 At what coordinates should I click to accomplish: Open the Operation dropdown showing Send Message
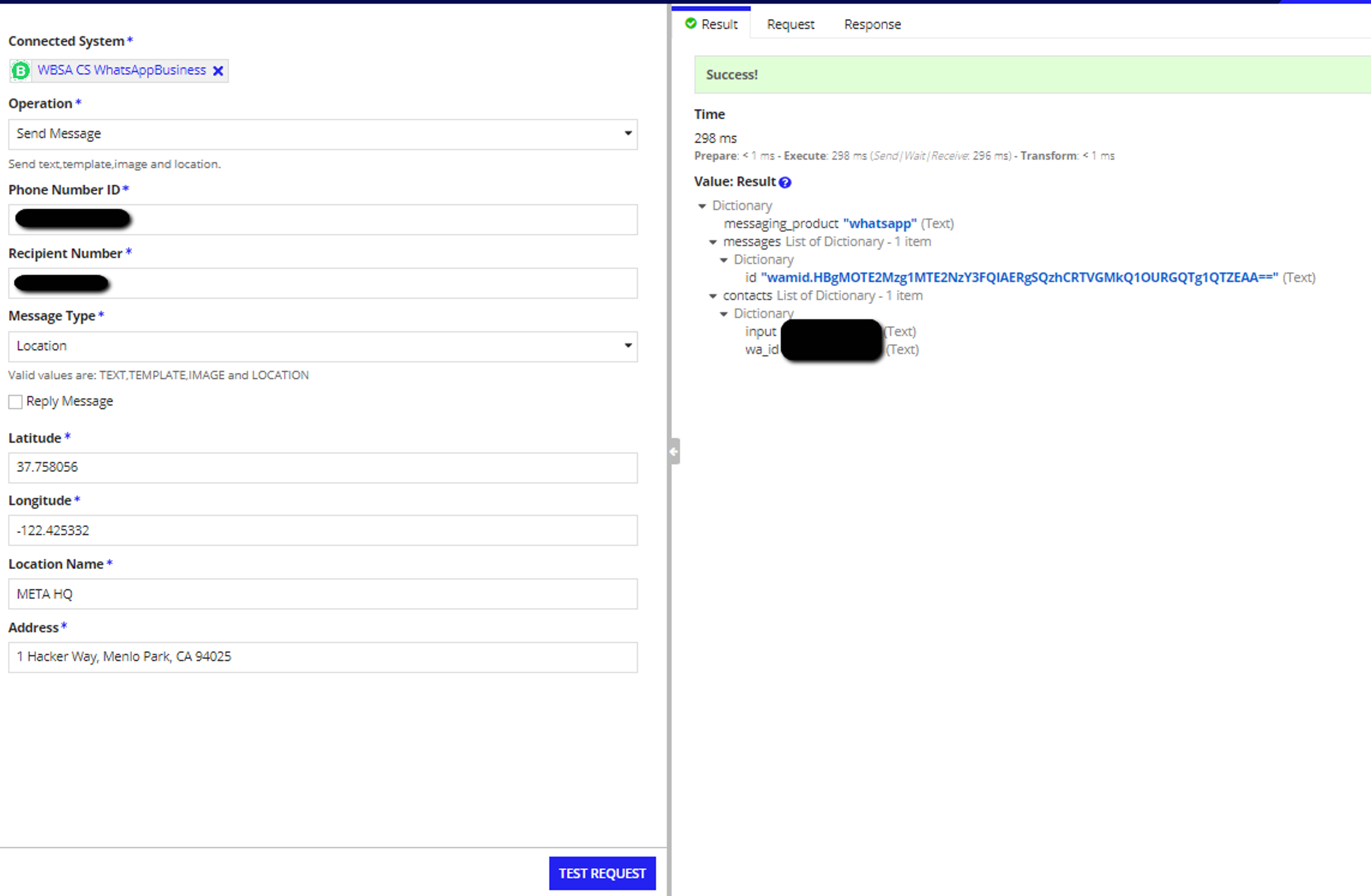pos(323,134)
